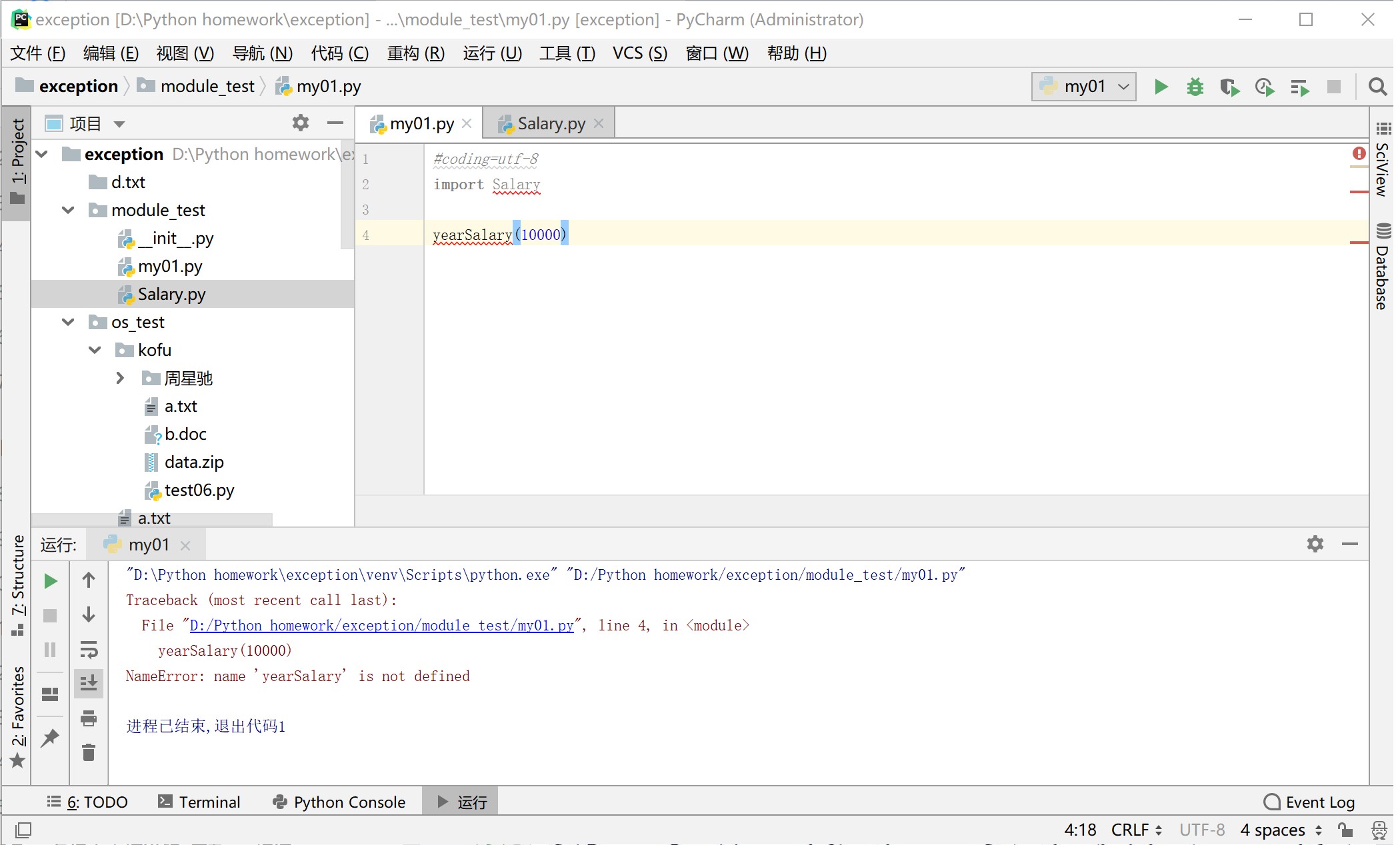The width and height of the screenshot is (1400, 845).
Task: Open the VCS (S) menu
Action: coord(640,53)
